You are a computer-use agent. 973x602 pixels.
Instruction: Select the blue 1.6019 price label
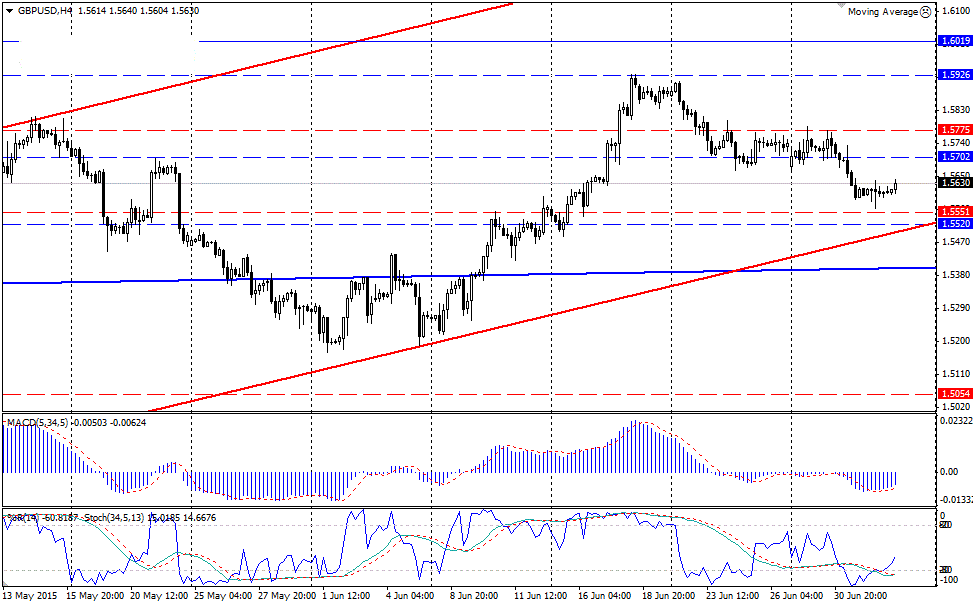click(x=956, y=41)
